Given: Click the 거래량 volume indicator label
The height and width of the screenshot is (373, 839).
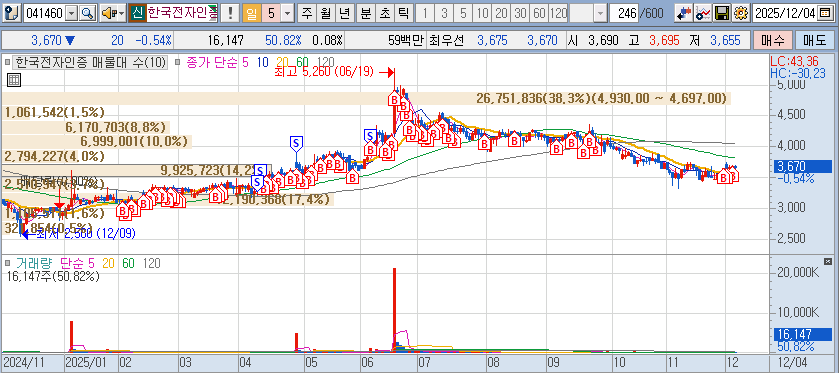Looking at the screenshot, I should coord(34,263).
